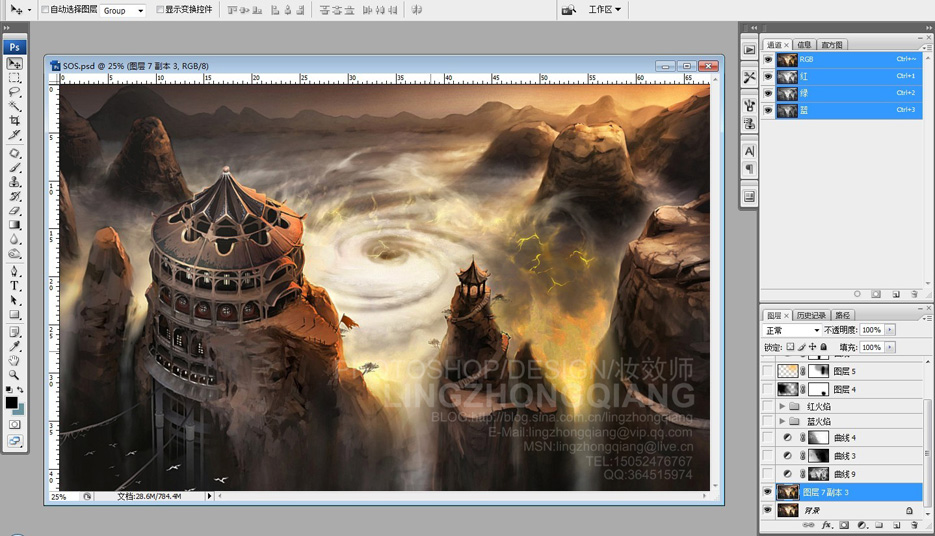The image size is (935, 536).
Task: Hide the RGB channel eye icon
Action: [767, 60]
